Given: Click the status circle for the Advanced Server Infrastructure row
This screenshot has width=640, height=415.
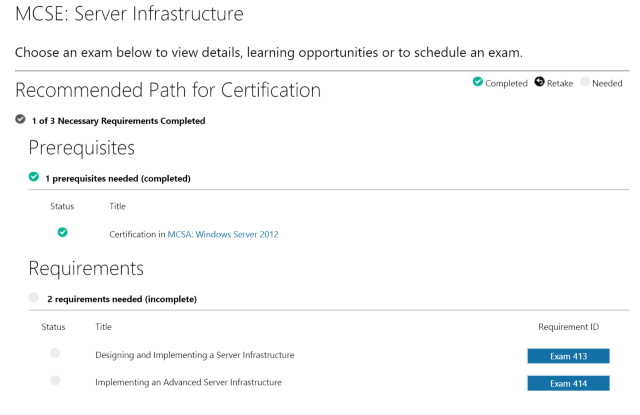Looking at the screenshot, I should 55,380.
